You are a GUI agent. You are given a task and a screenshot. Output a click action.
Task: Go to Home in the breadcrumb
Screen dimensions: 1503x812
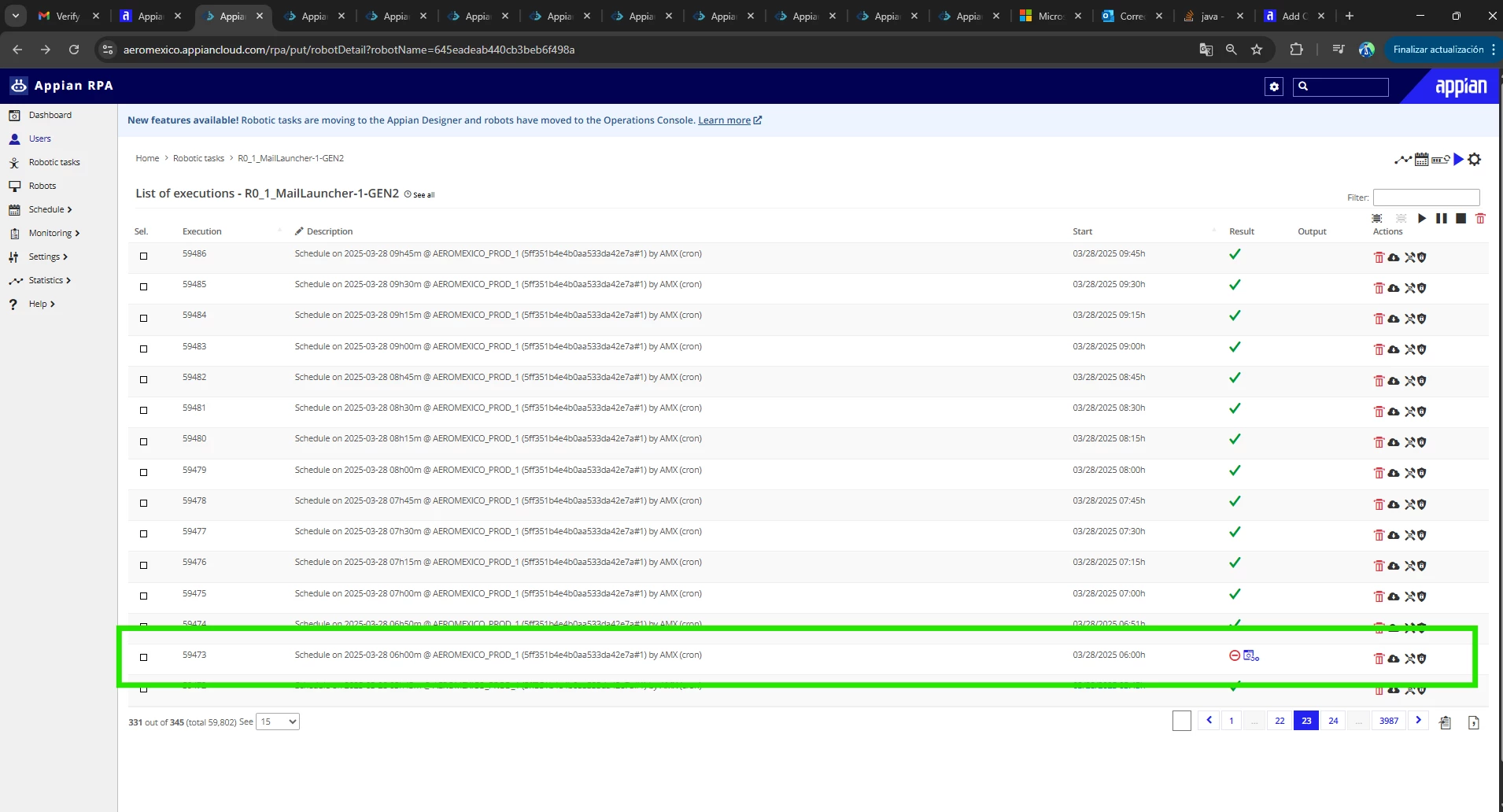click(x=147, y=158)
